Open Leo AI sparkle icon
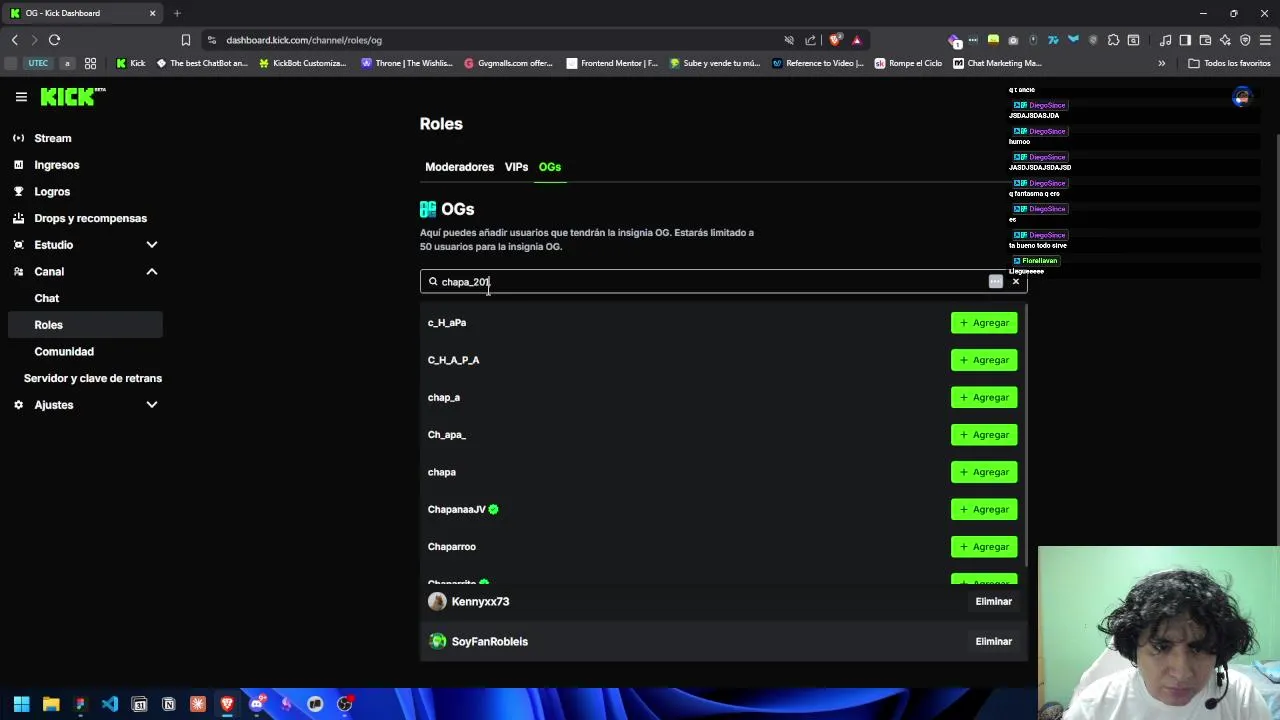 [x=1225, y=40]
